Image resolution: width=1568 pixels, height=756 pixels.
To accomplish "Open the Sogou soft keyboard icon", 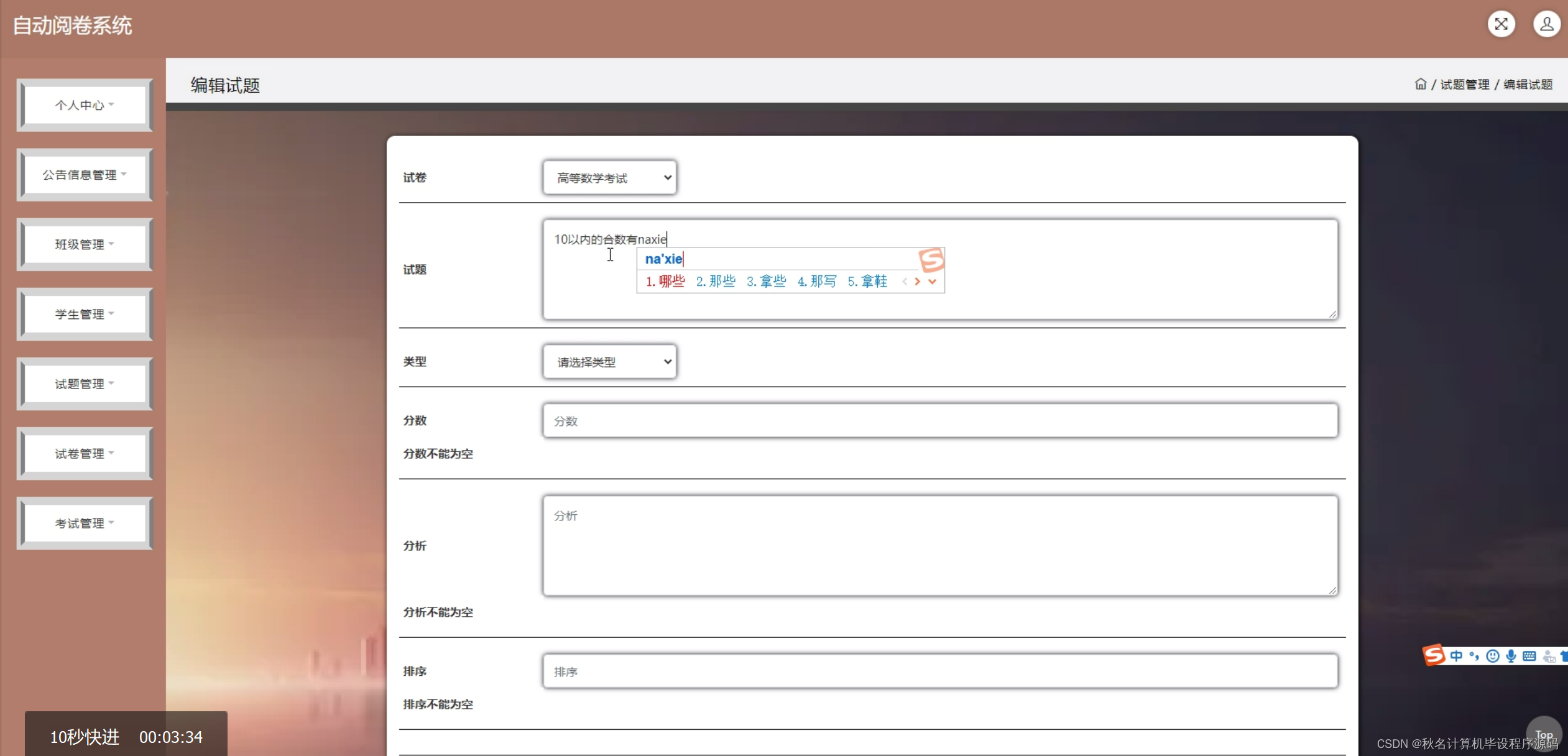I will click(x=1529, y=656).
